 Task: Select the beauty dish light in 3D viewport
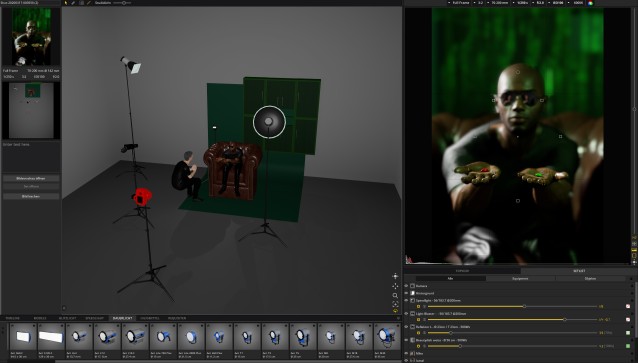point(269,121)
